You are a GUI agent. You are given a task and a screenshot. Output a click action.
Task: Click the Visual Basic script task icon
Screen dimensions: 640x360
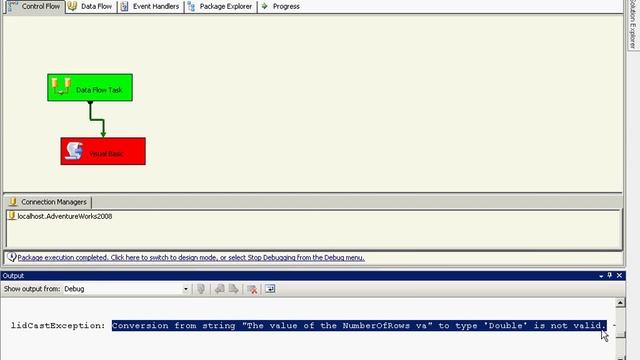click(x=74, y=151)
